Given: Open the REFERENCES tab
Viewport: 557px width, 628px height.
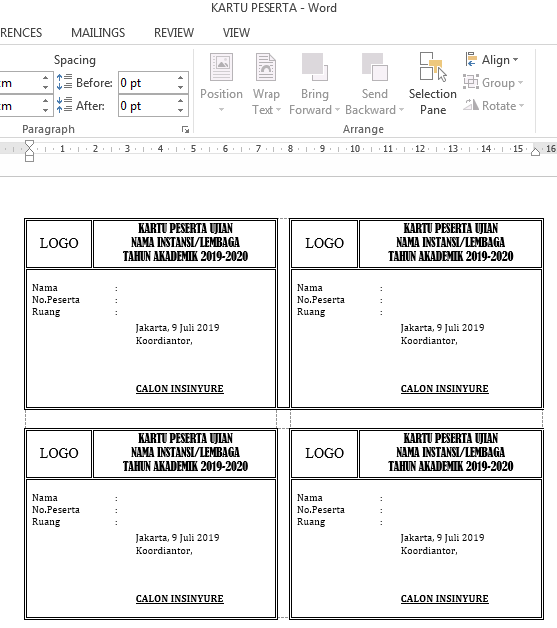Looking at the screenshot, I should (21, 32).
